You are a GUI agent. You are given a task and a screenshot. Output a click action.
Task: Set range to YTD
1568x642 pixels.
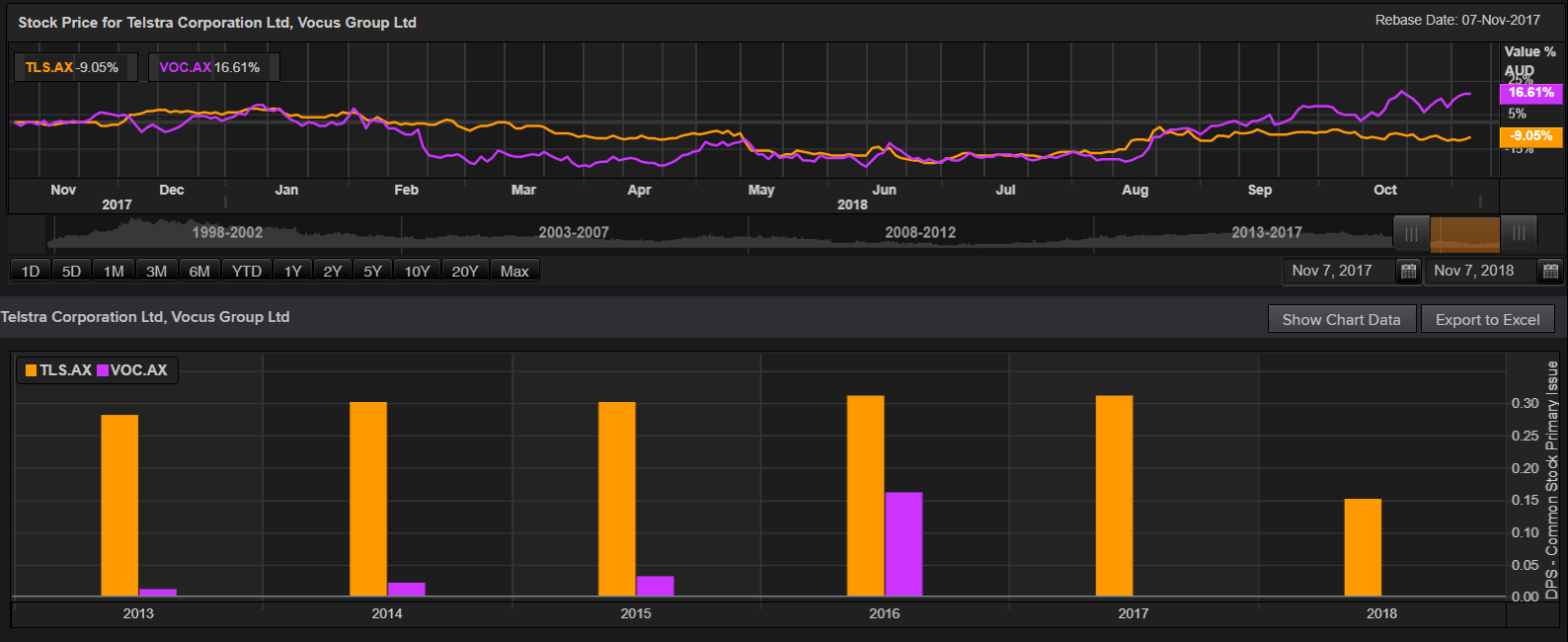tap(247, 271)
